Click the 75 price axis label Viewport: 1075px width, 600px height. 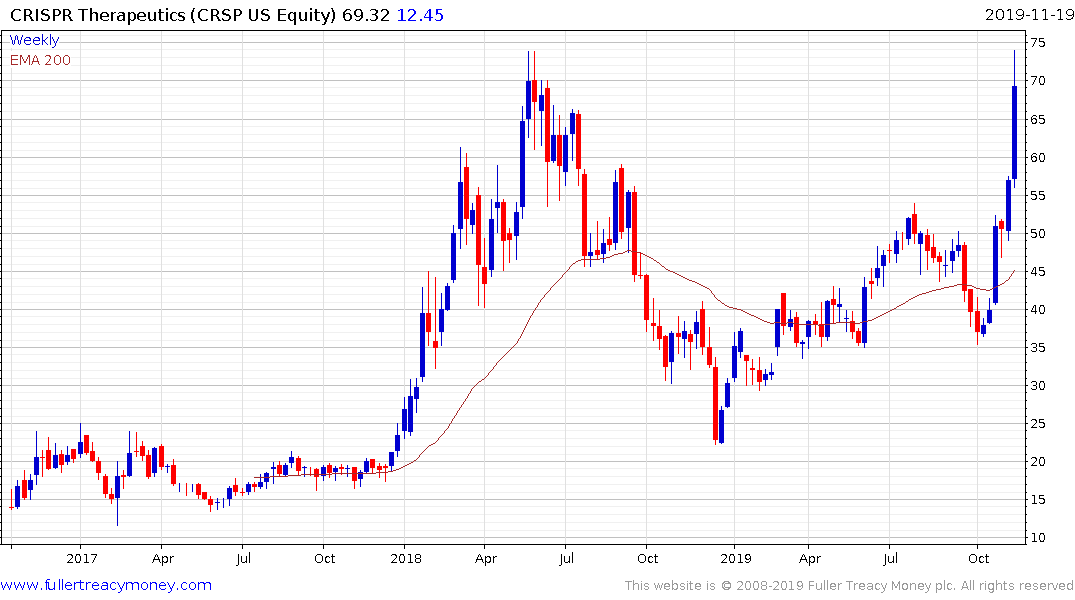click(1038, 43)
